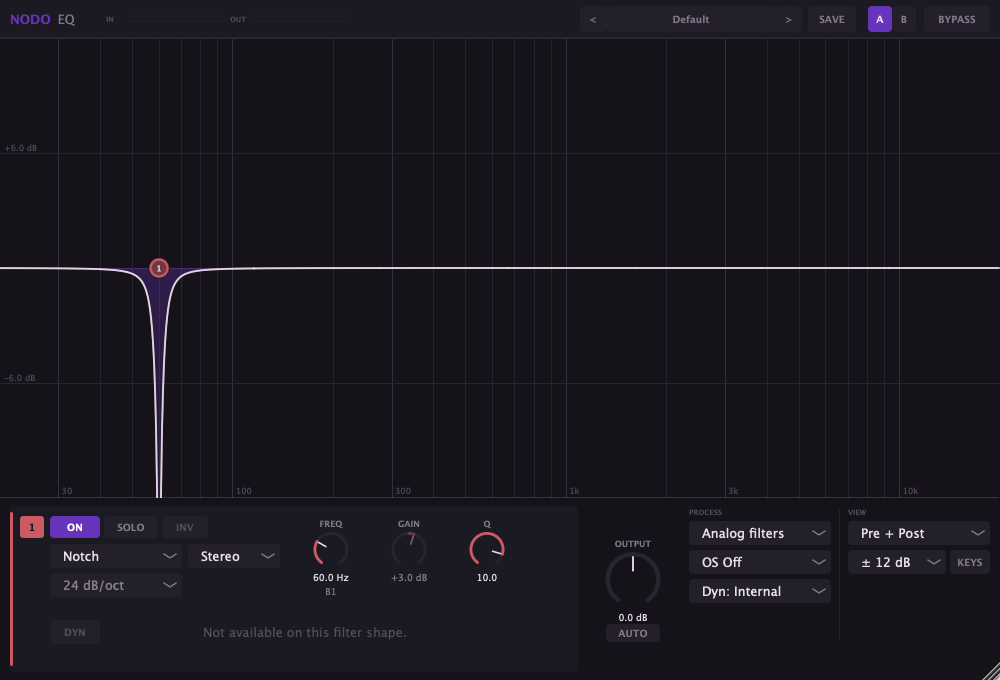Image resolution: width=1000 pixels, height=680 pixels.
Task: Click the FREQ knob
Action: [330, 549]
